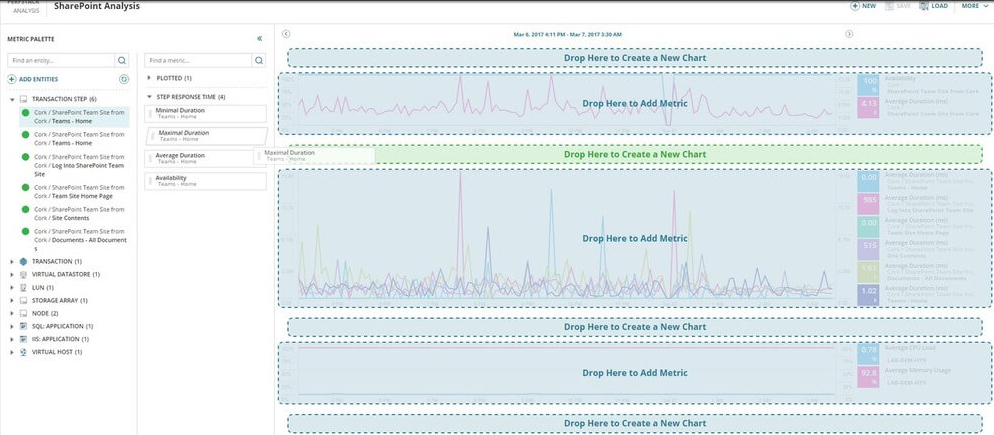Click the 0.78 Average CPU Load swatch
994x435 pixels.
point(868,354)
